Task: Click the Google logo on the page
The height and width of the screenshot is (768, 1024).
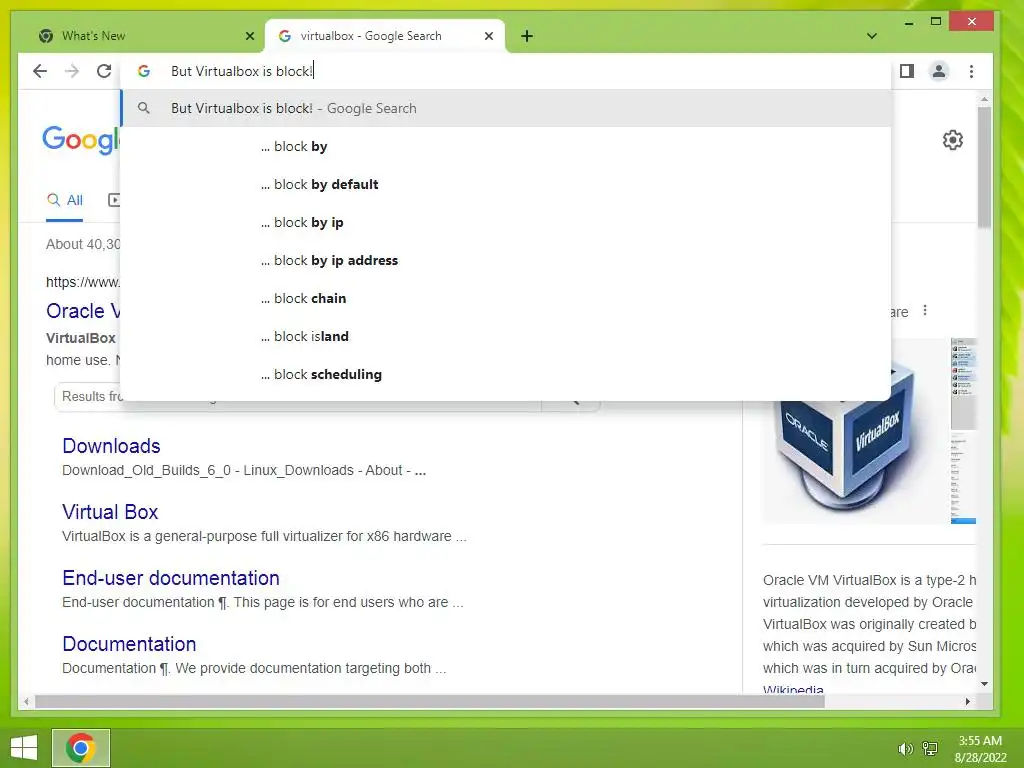Action: 81,140
